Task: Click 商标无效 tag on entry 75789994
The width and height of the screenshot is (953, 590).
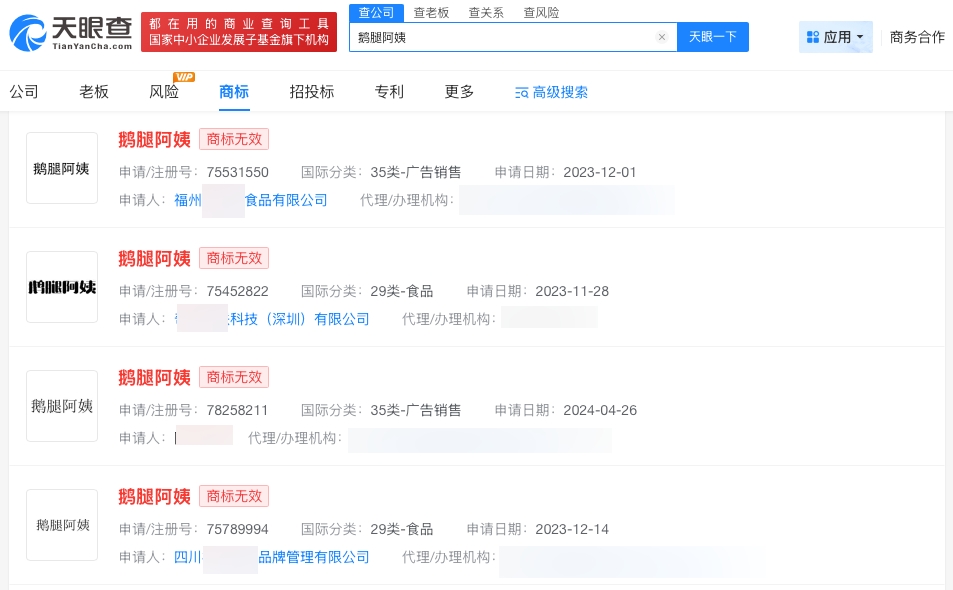Action: (234, 496)
